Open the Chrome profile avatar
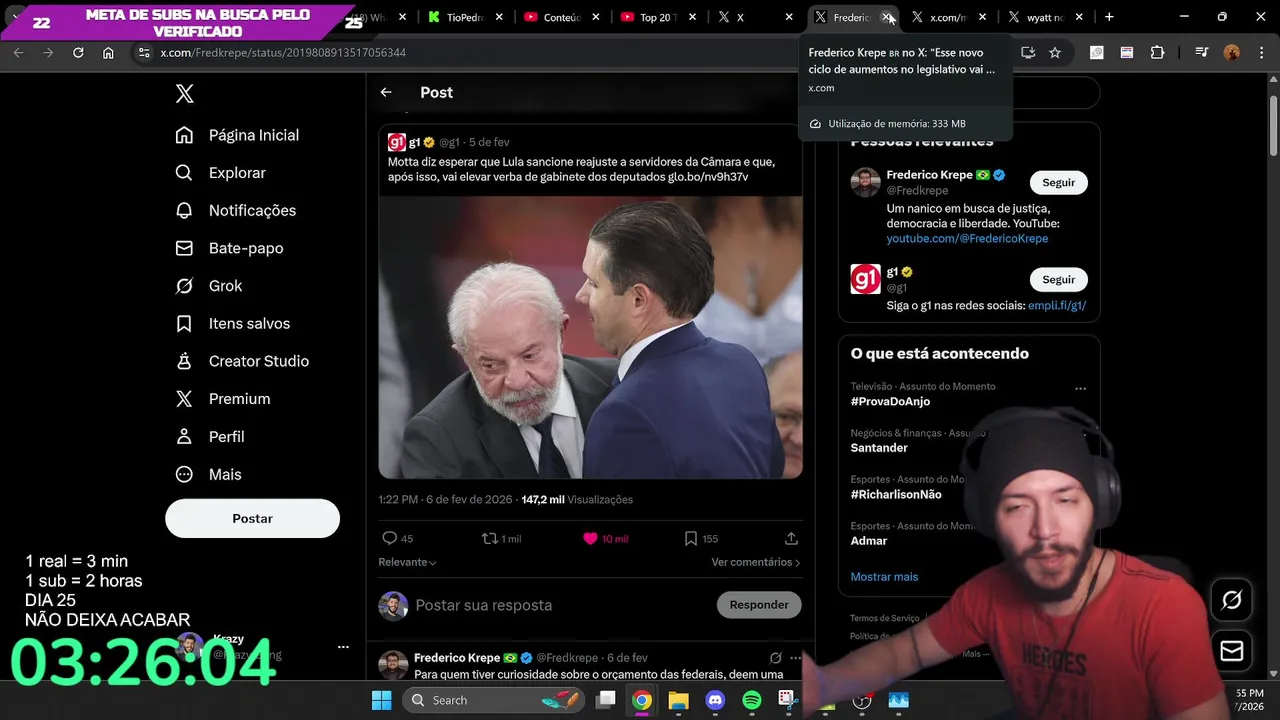The image size is (1280, 720). coord(1232,52)
